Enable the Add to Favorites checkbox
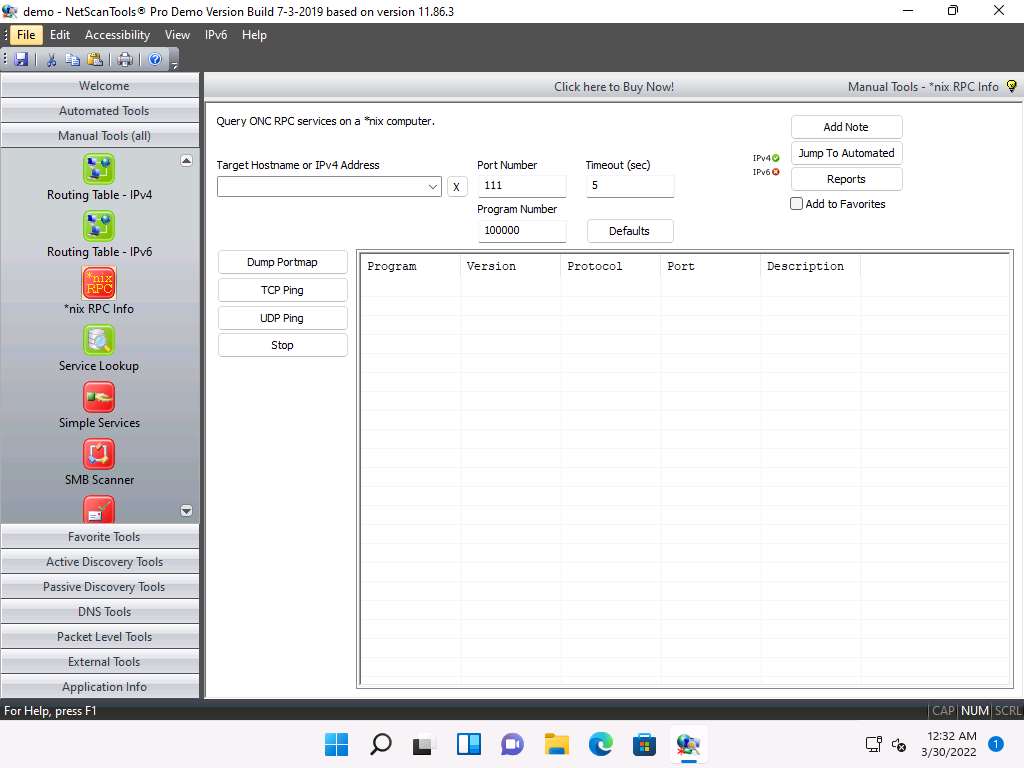 (x=797, y=204)
